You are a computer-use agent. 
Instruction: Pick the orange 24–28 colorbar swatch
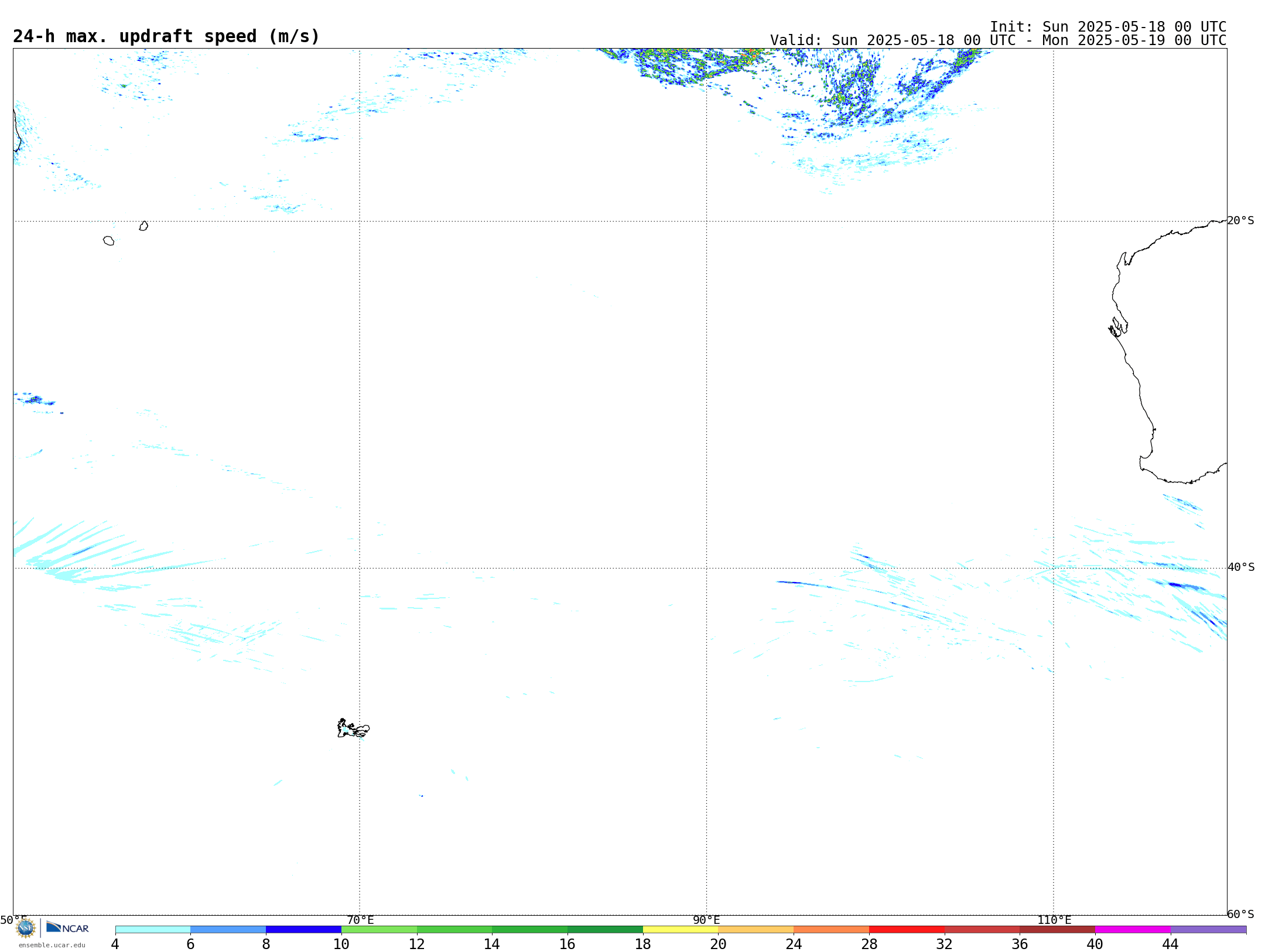[x=832, y=930]
